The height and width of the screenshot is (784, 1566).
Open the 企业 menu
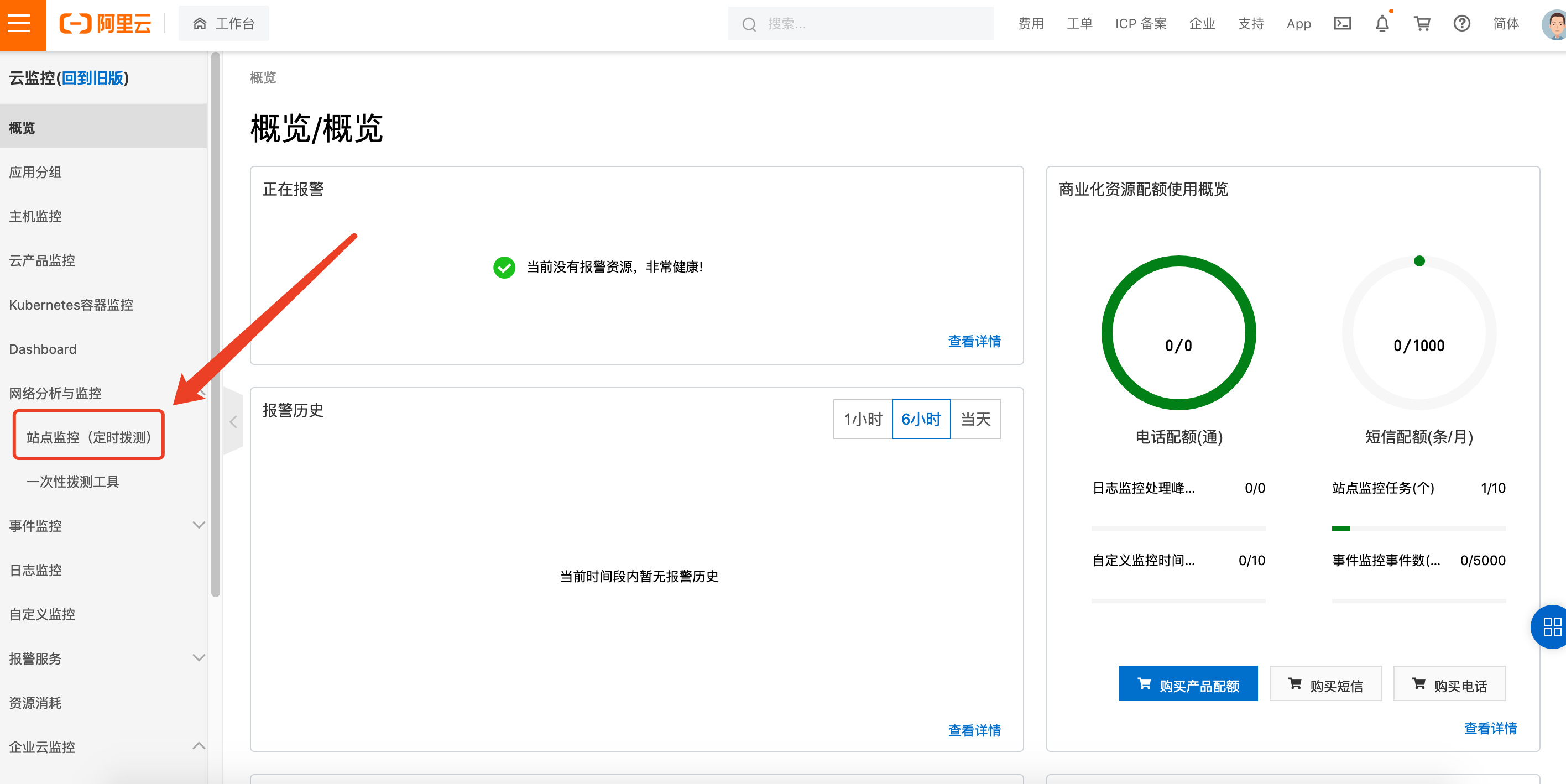[1202, 24]
